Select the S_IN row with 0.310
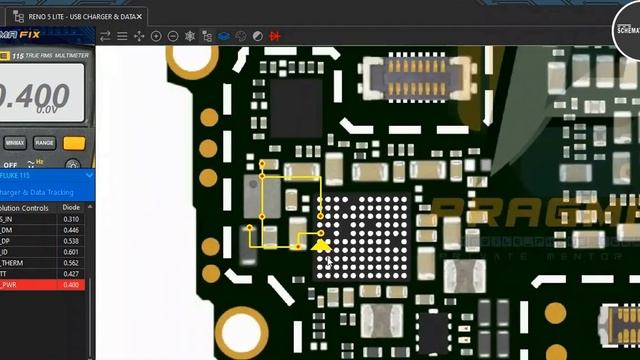This screenshot has width=640, height=360. (x=42, y=219)
